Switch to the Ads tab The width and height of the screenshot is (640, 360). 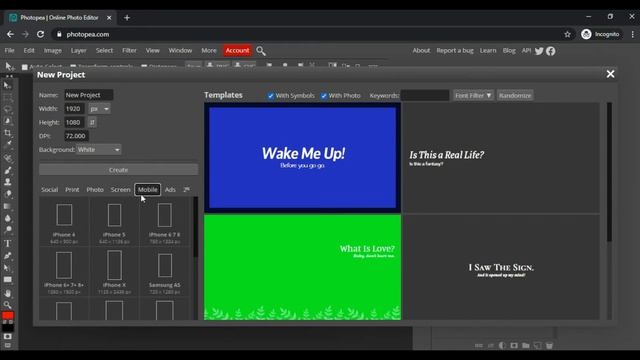(x=170, y=190)
